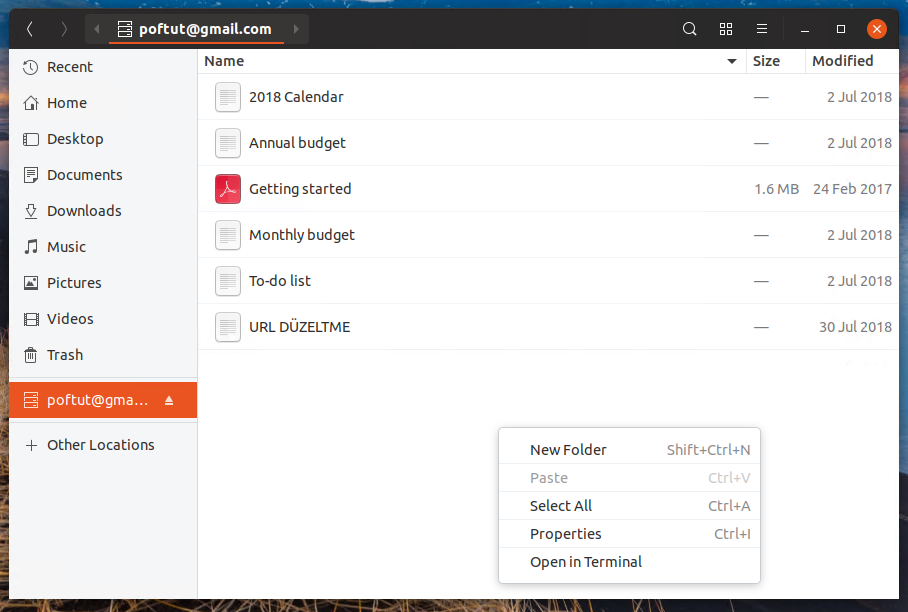Close the Files window
The image size is (908, 612).
[877, 29]
